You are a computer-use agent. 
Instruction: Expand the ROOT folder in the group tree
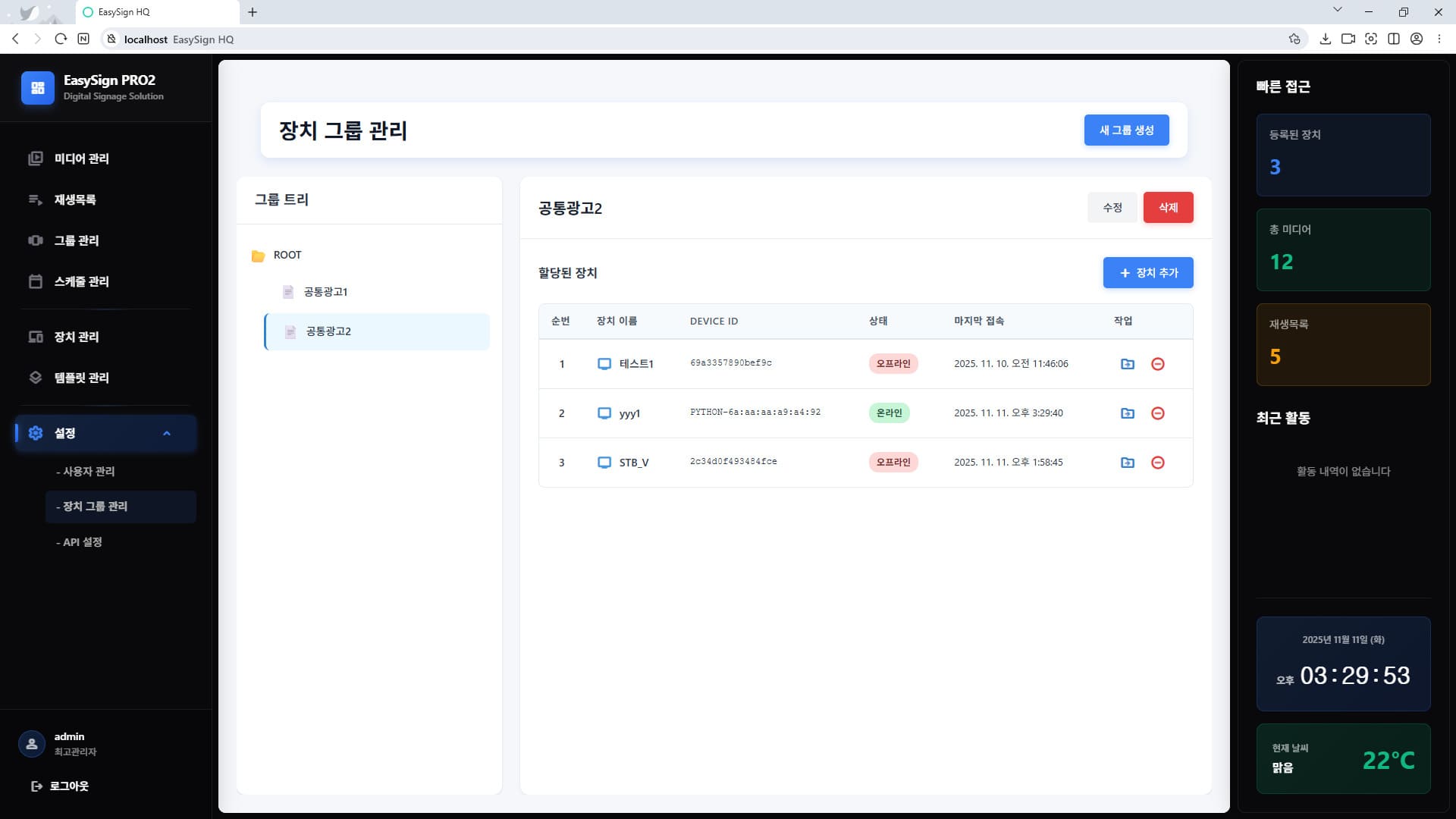(257, 255)
